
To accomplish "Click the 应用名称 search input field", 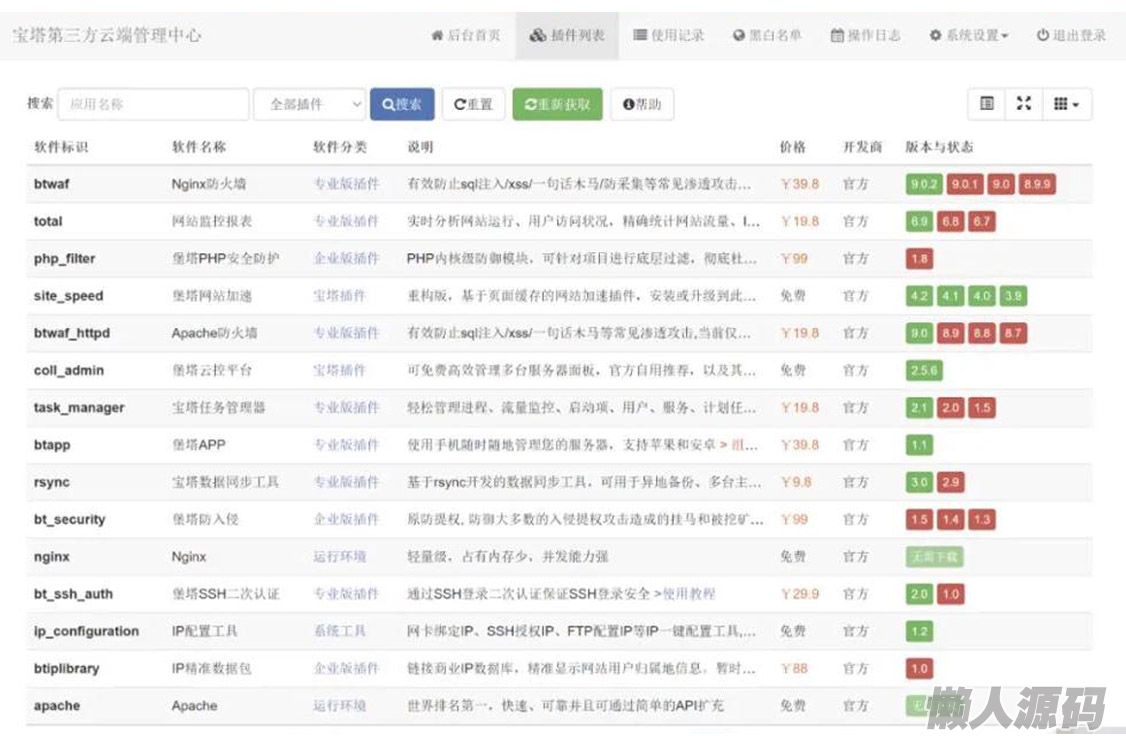I will pos(153,104).
